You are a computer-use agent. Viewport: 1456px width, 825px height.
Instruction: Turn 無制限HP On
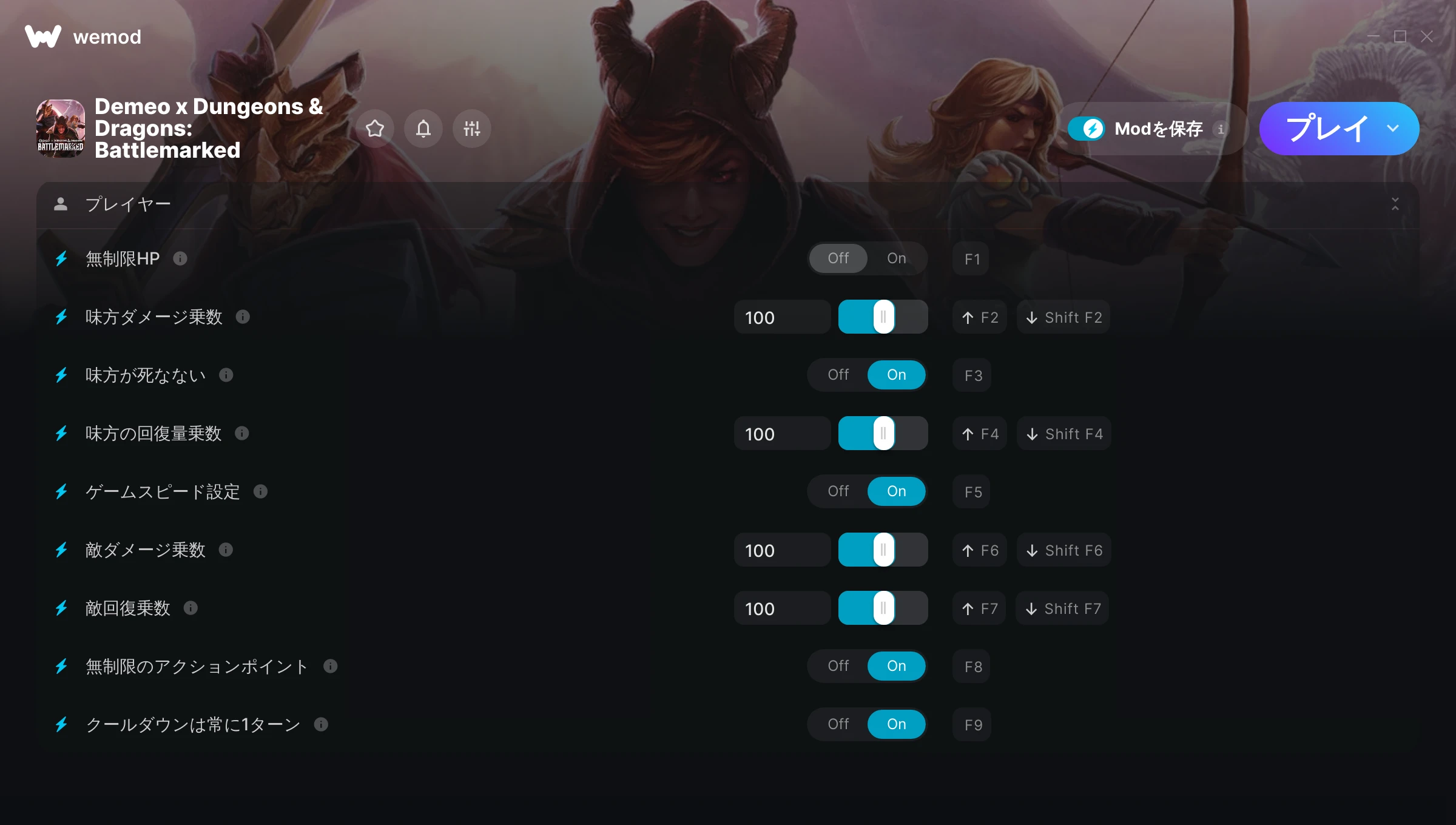click(x=897, y=258)
